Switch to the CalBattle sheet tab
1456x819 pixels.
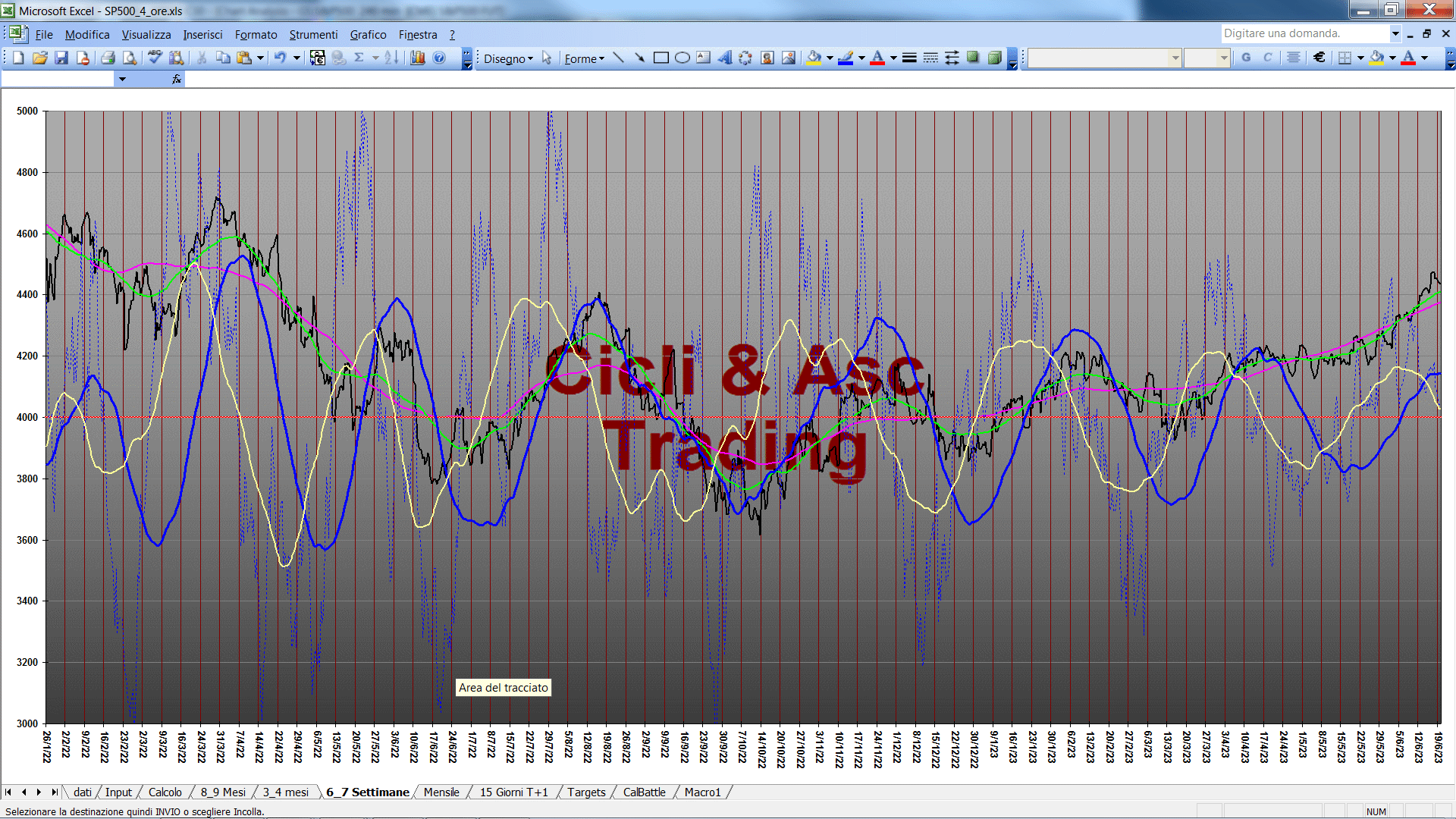point(645,792)
